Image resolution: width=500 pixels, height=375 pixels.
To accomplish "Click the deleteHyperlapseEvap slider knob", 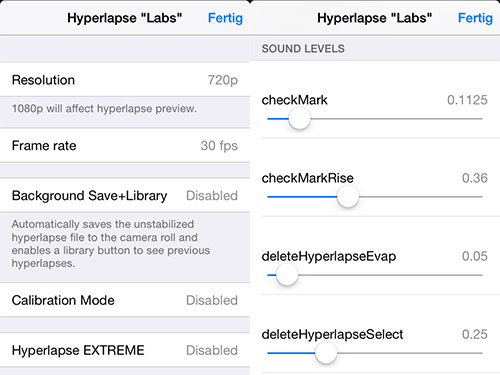I will (x=287, y=275).
